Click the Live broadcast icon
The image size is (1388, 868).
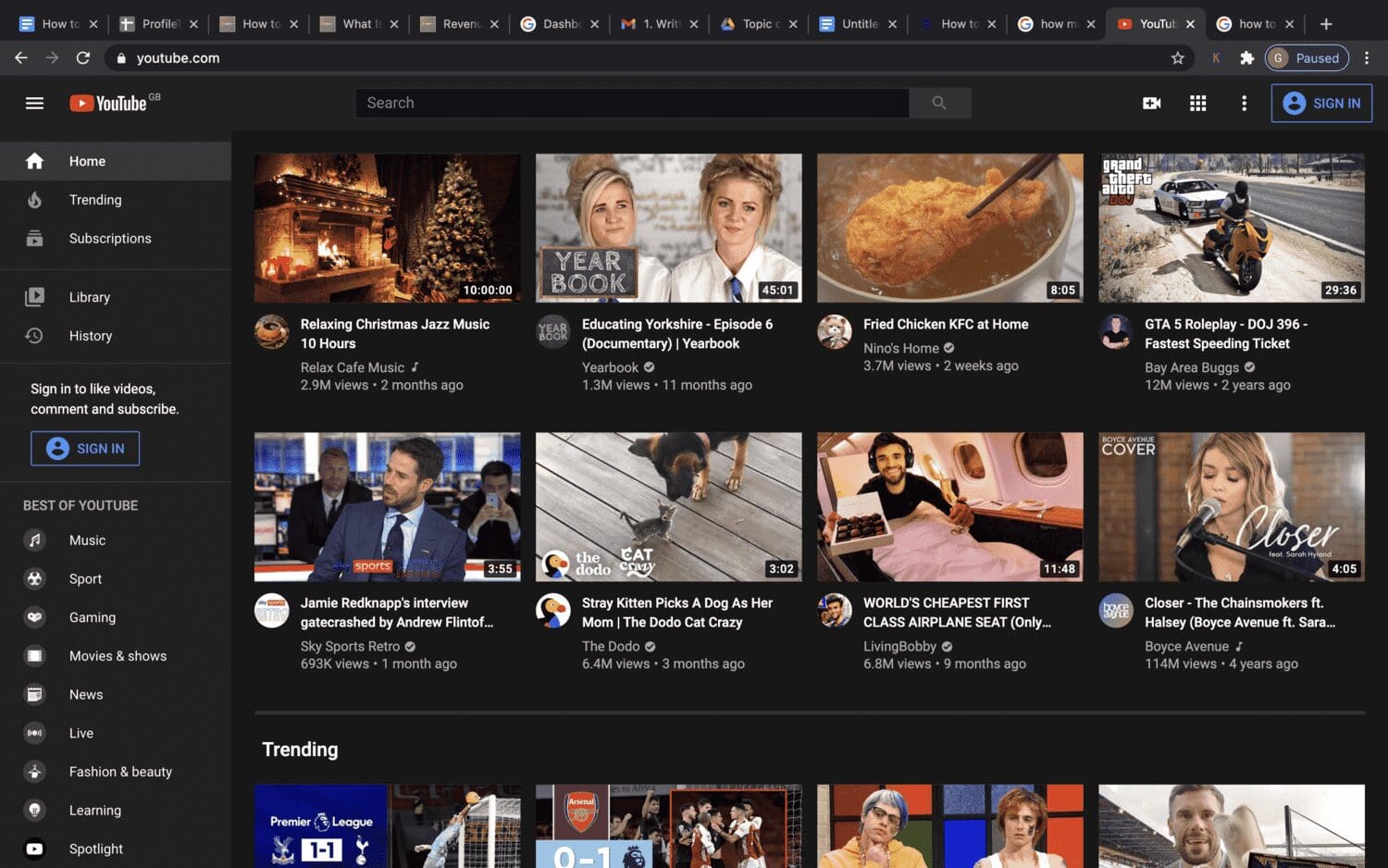point(34,733)
